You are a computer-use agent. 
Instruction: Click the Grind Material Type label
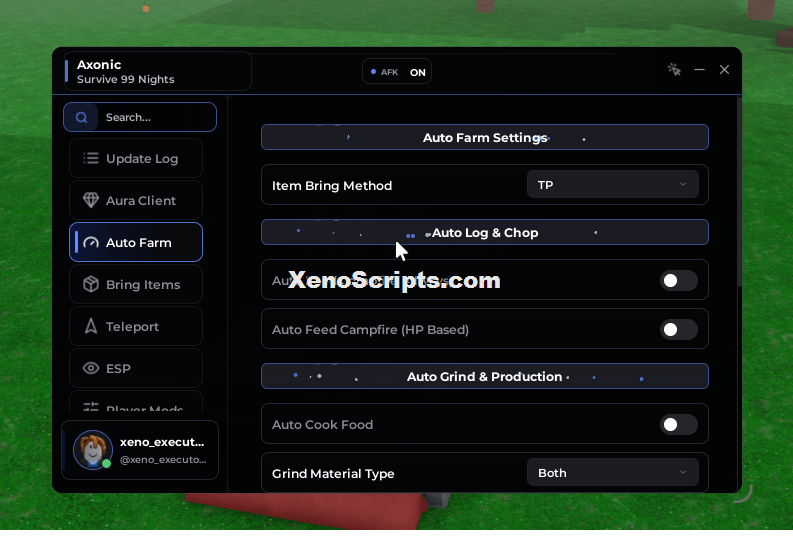[333, 473]
